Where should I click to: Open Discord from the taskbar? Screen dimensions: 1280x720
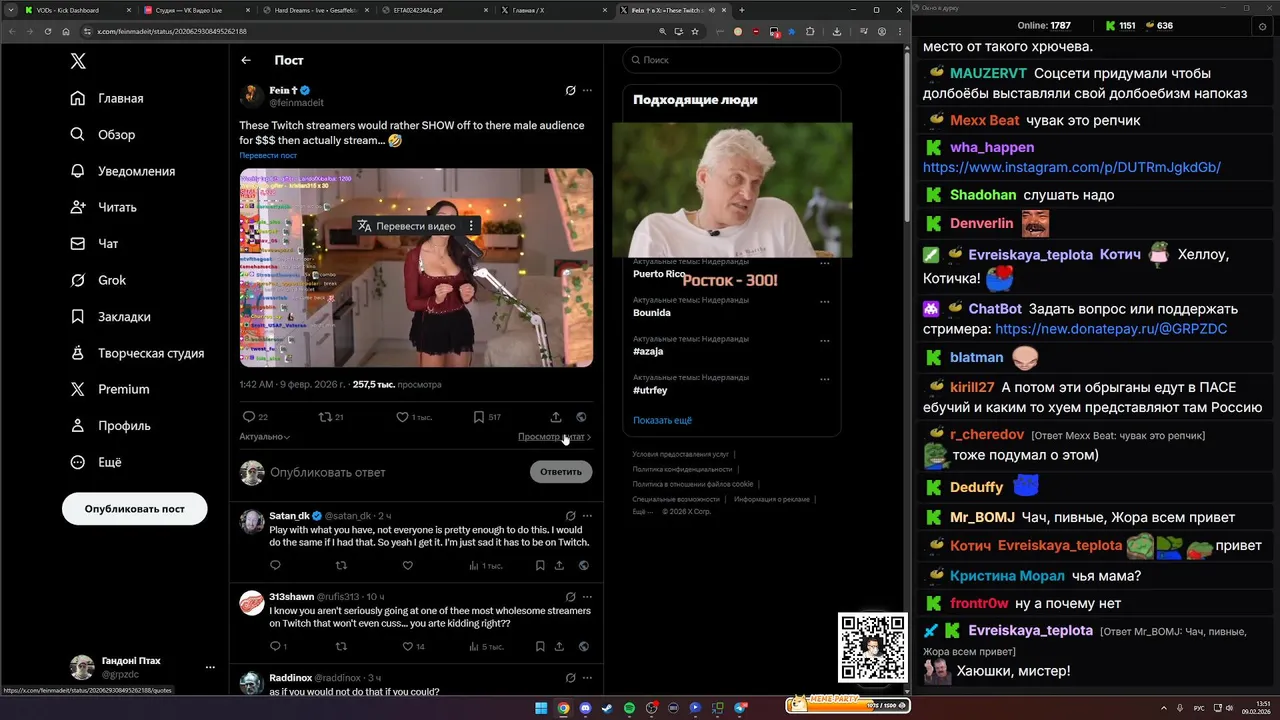(x=585, y=708)
